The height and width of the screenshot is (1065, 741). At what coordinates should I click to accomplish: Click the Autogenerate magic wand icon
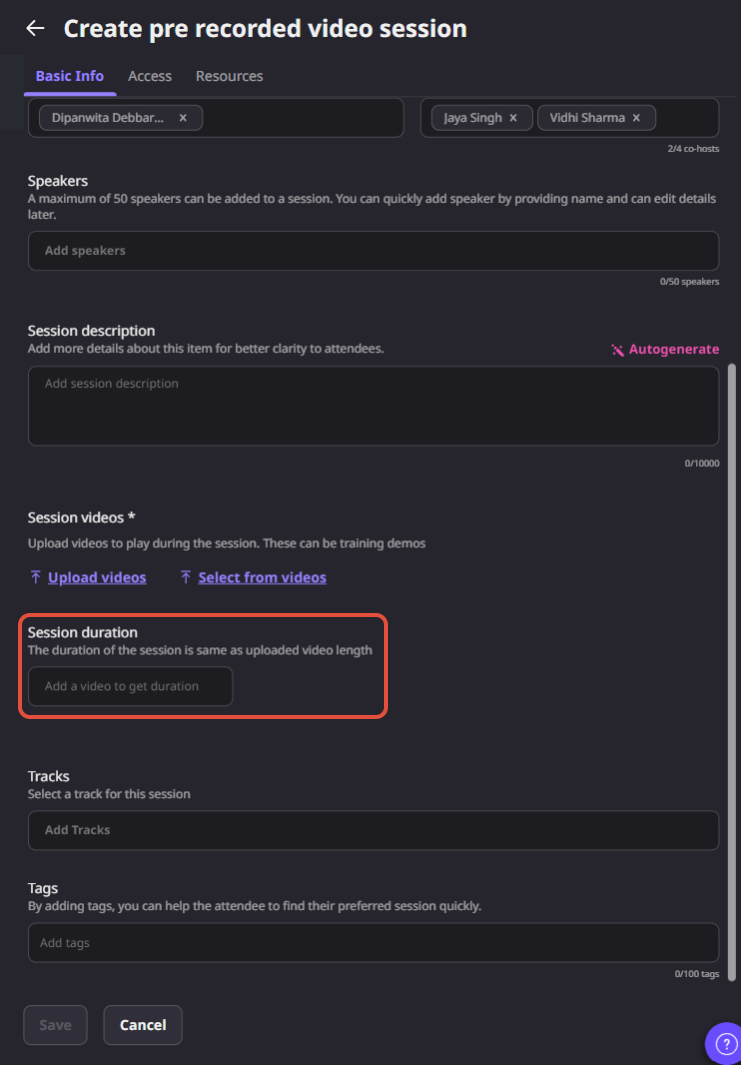(x=617, y=350)
